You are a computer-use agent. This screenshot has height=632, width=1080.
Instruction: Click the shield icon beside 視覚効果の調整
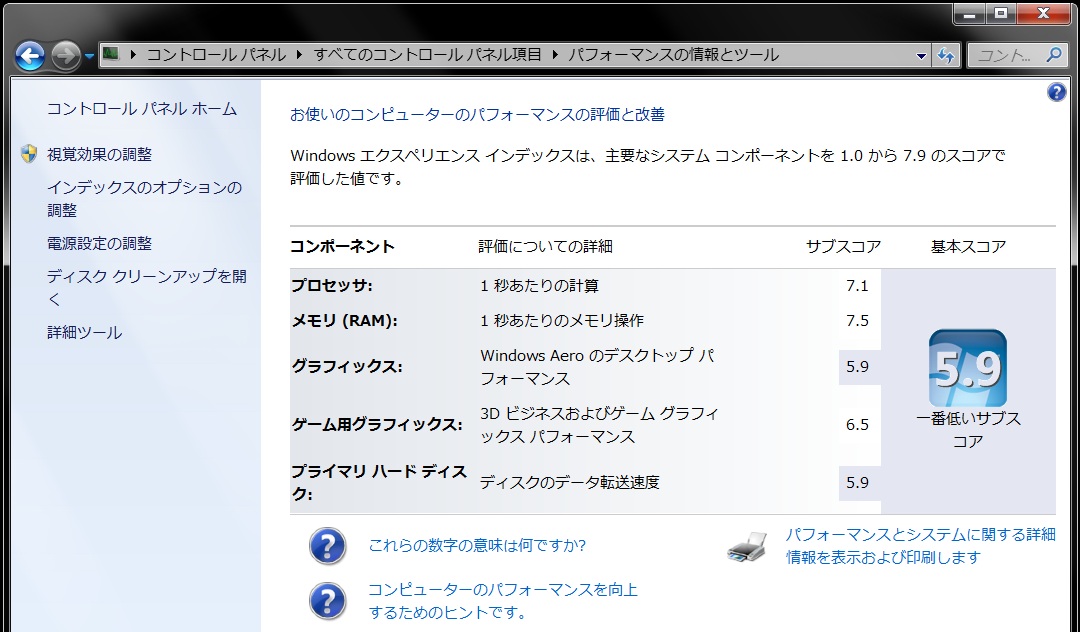tap(29, 154)
